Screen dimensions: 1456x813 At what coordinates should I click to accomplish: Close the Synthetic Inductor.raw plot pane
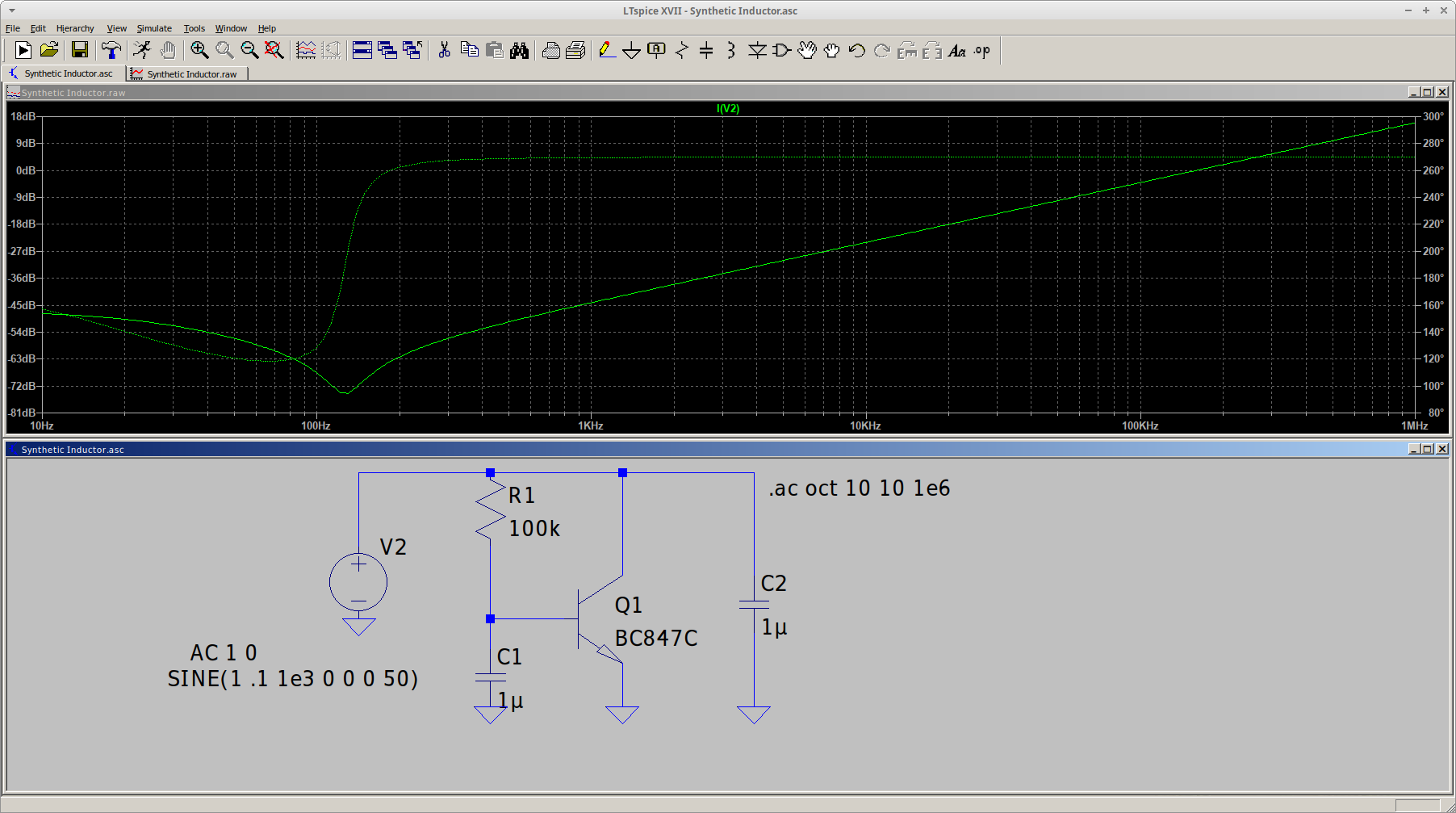click(x=1442, y=92)
